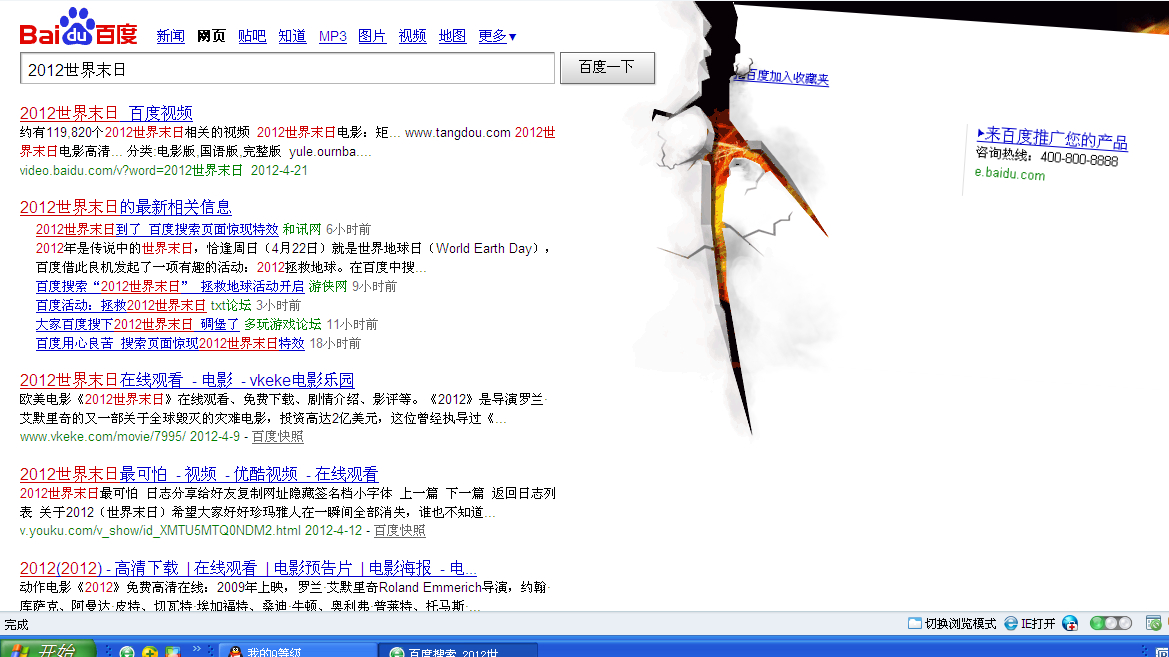Image resolution: width=1169 pixels, height=657 pixels.
Task: Click the 和讯网 news source label
Action: (x=302, y=230)
